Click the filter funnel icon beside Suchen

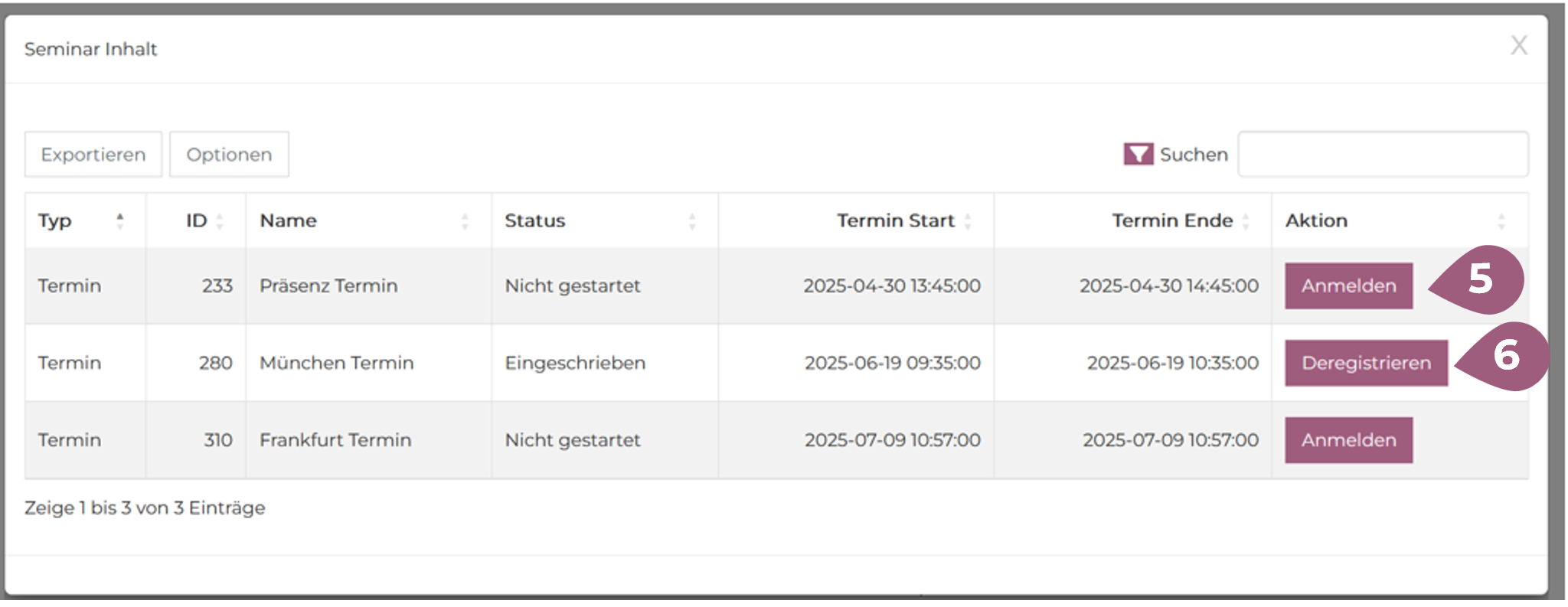(x=1138, y=154)
